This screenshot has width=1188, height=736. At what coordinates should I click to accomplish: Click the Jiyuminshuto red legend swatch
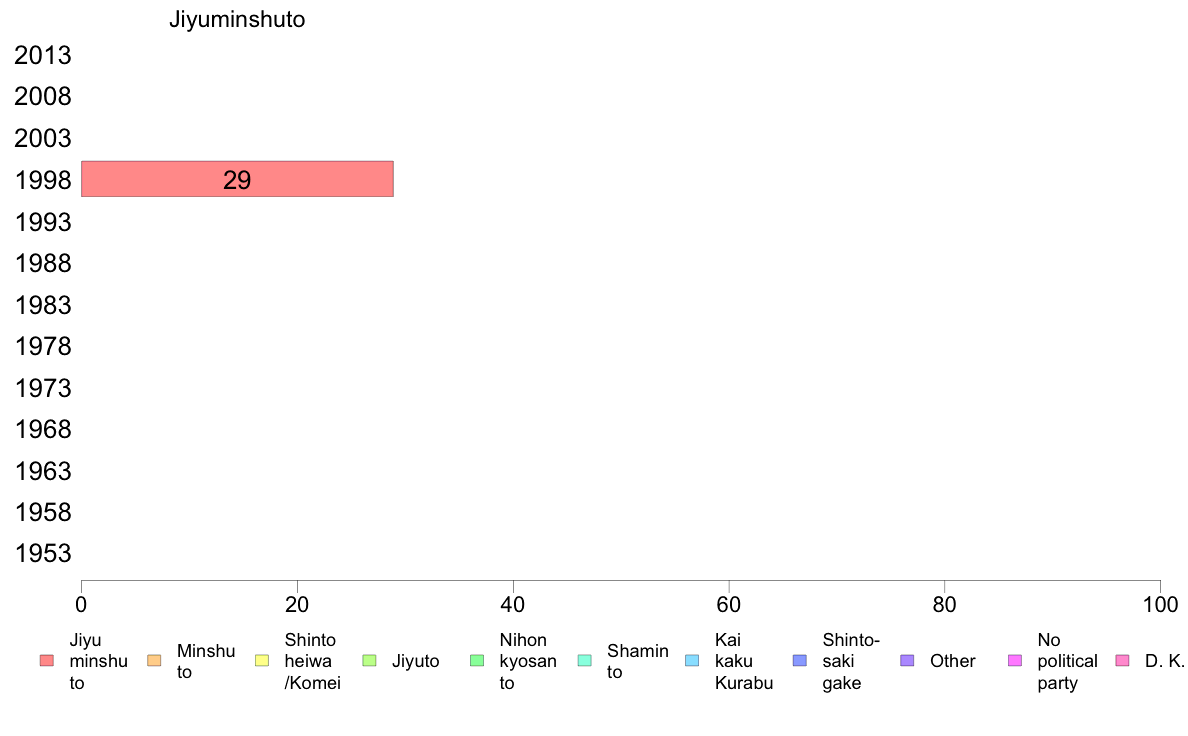(47, 661)
